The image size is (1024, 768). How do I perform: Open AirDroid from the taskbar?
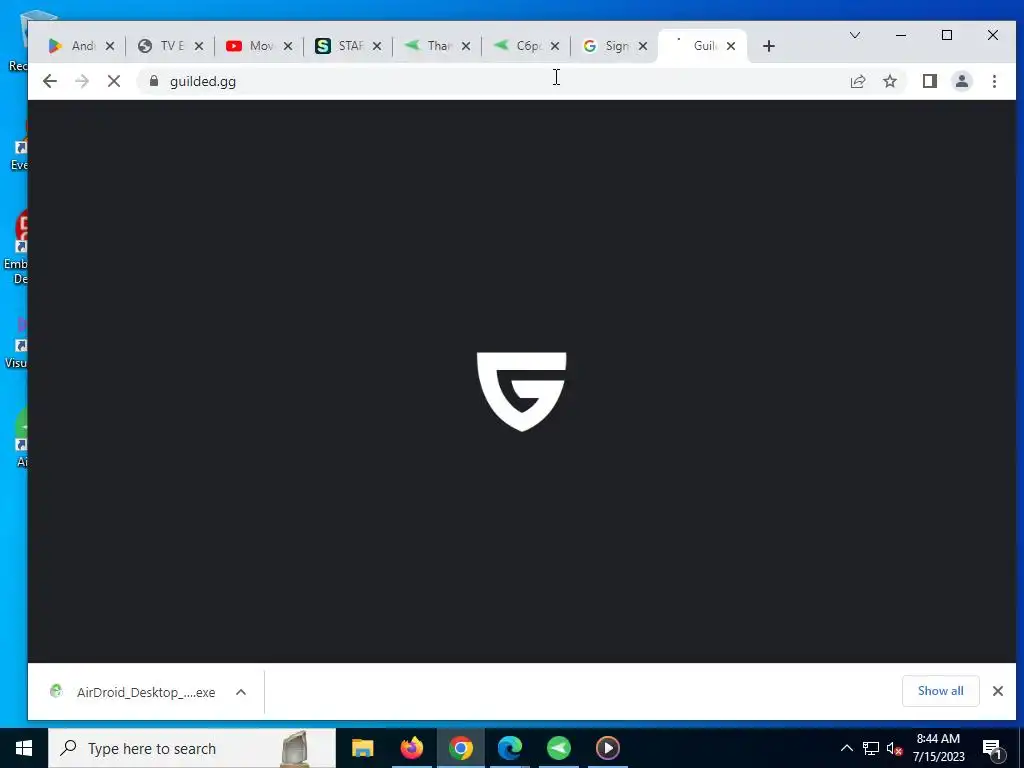558,748
